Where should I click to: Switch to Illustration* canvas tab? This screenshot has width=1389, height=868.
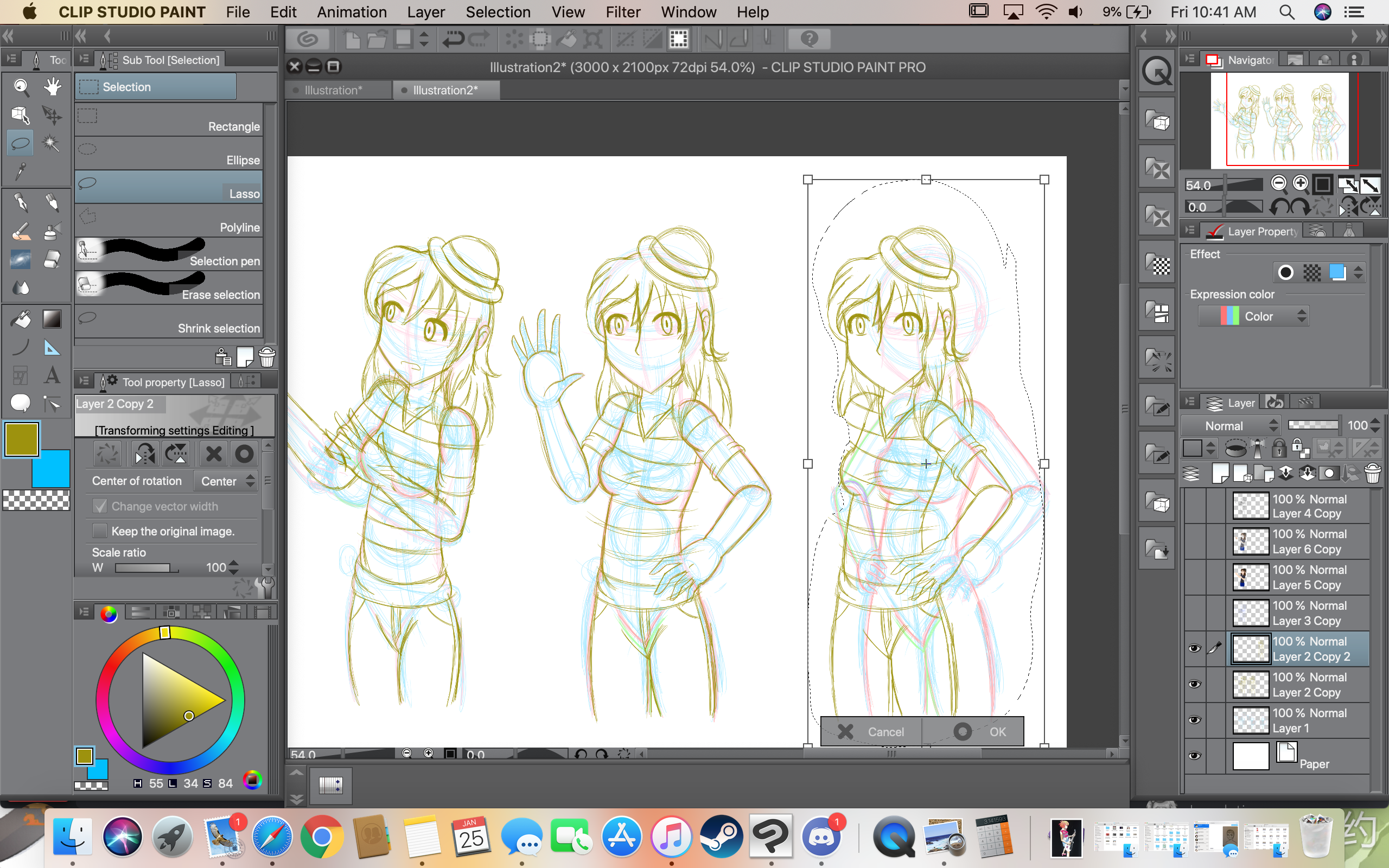[338, 90]
